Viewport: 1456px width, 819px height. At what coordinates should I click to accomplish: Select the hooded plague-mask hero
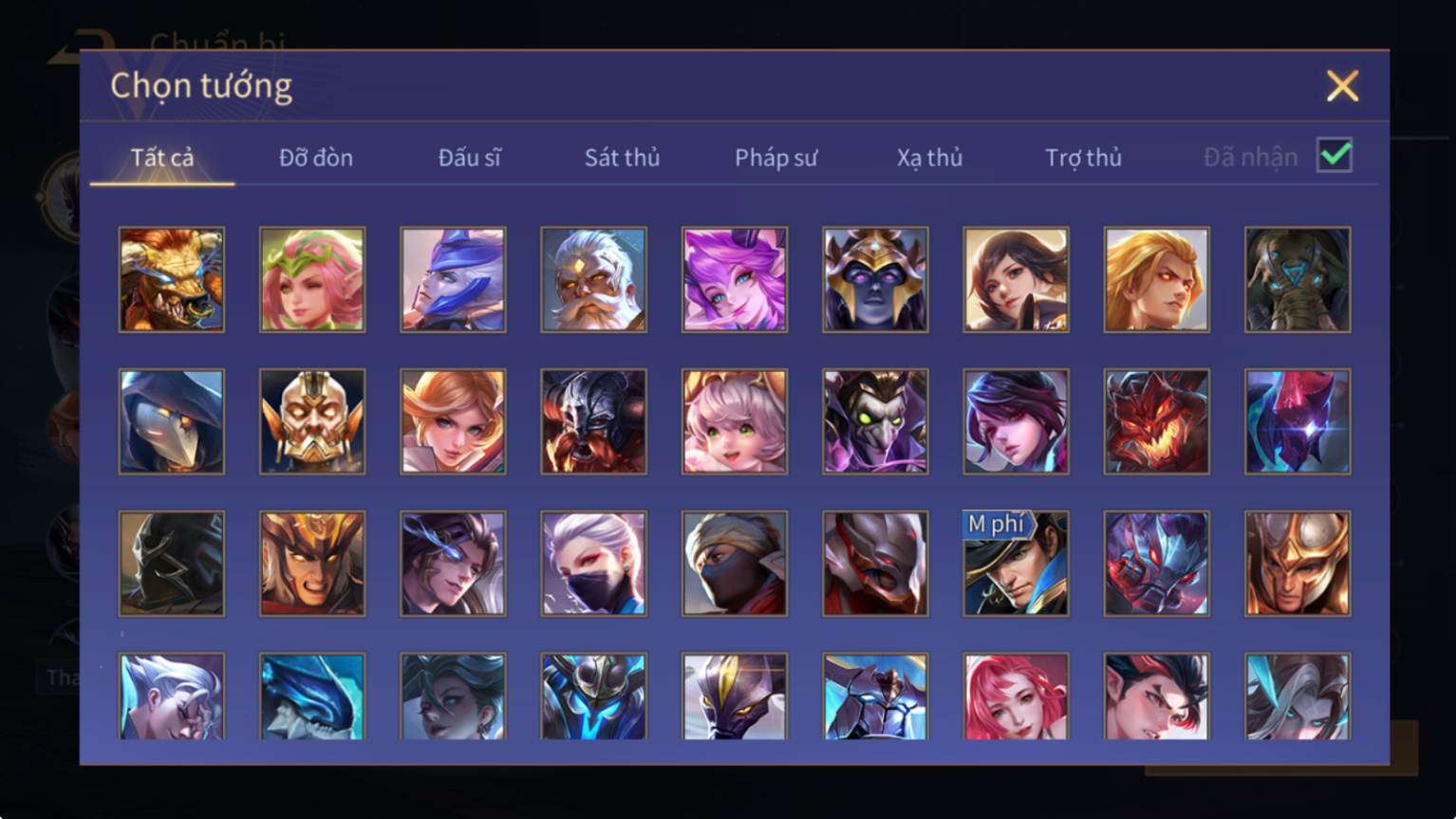pyautogui.click(x=172, y=421)
